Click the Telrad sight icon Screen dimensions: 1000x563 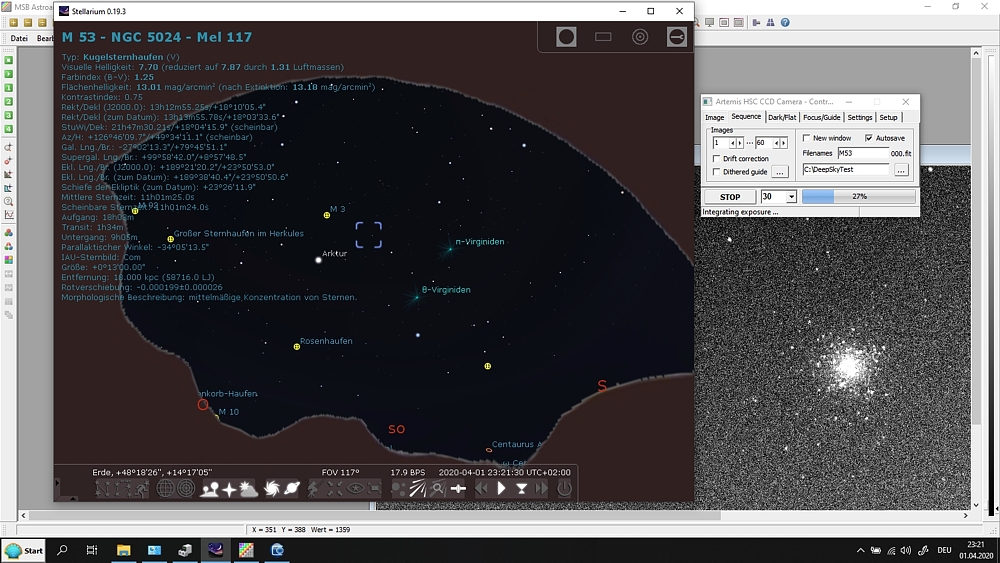click(640, 37)
